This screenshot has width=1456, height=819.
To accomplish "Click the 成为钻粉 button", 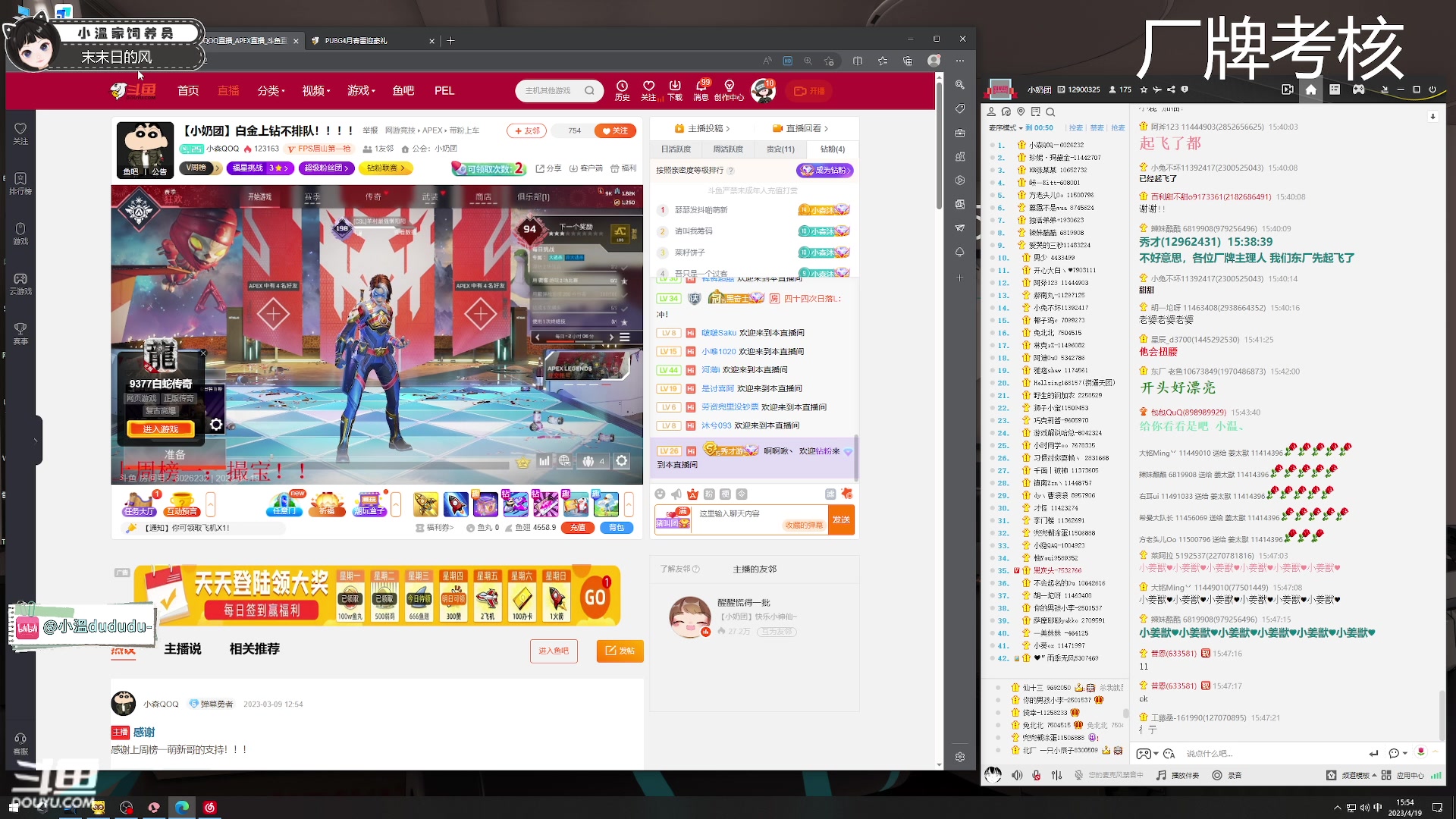I will click(x=825, y=171).
